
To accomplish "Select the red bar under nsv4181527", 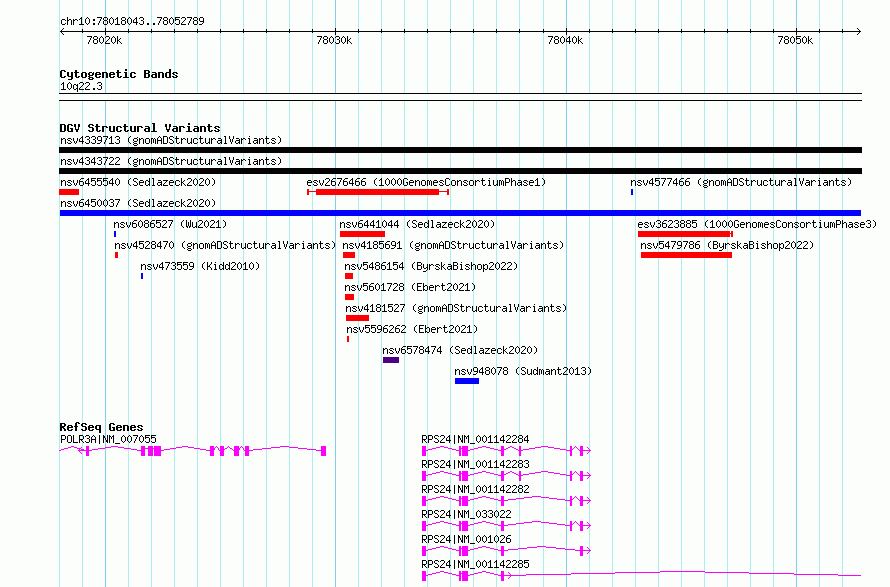I will 358,318.
